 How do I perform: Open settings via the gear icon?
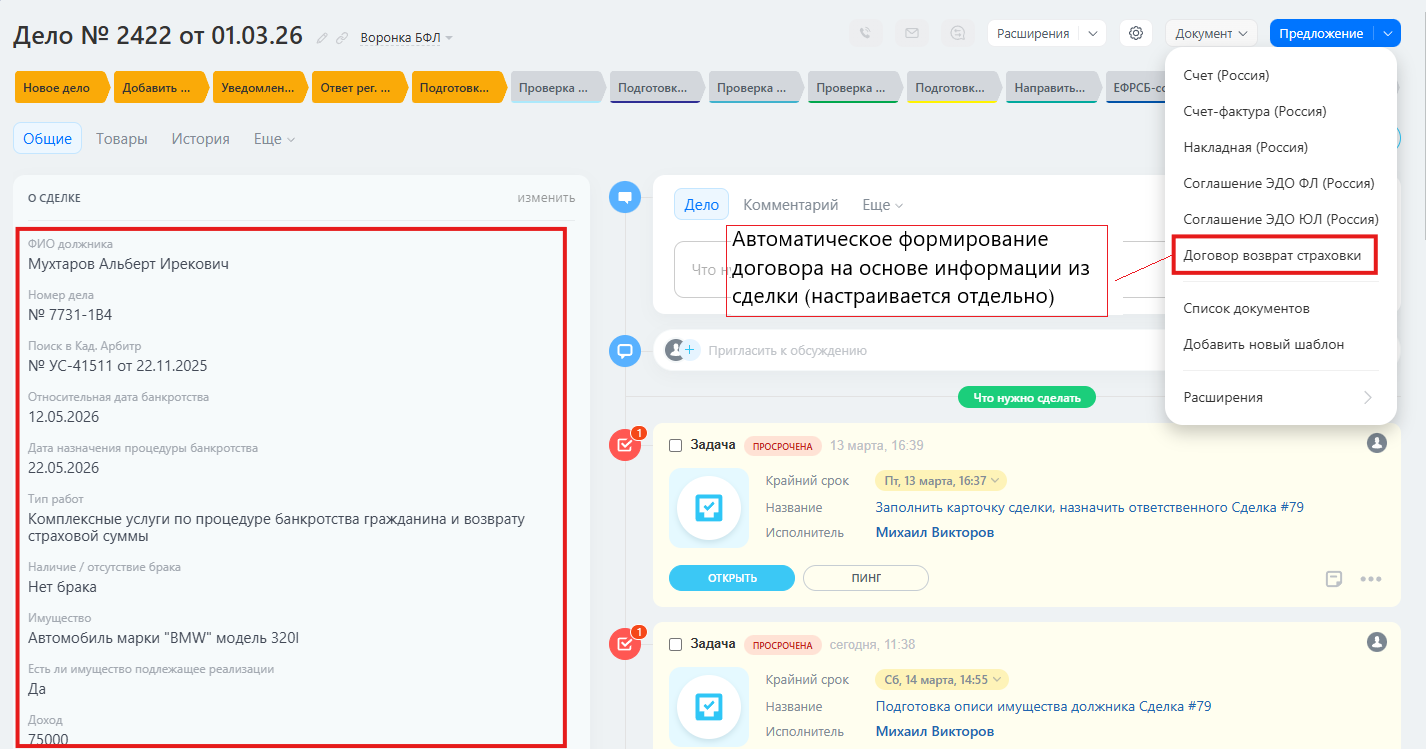[1136, 33]
